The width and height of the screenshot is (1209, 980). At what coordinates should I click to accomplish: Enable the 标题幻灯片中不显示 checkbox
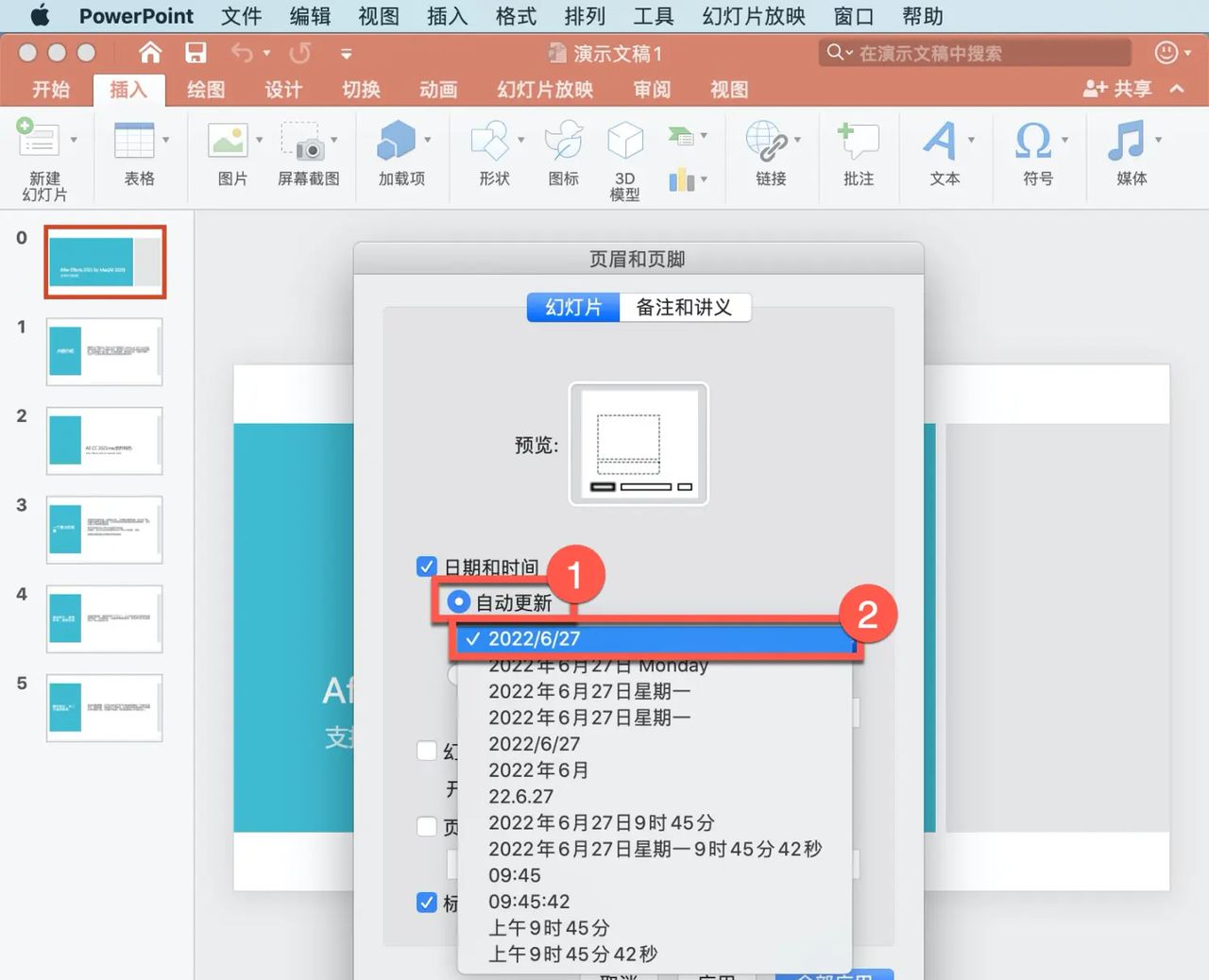coord(426,904)
